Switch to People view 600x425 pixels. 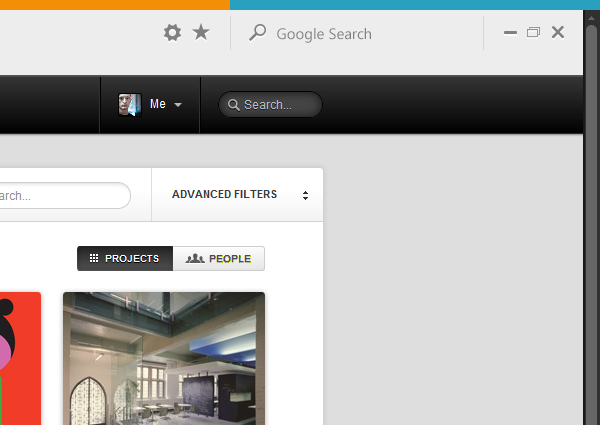pyautogui.click(x=218, y=259)
